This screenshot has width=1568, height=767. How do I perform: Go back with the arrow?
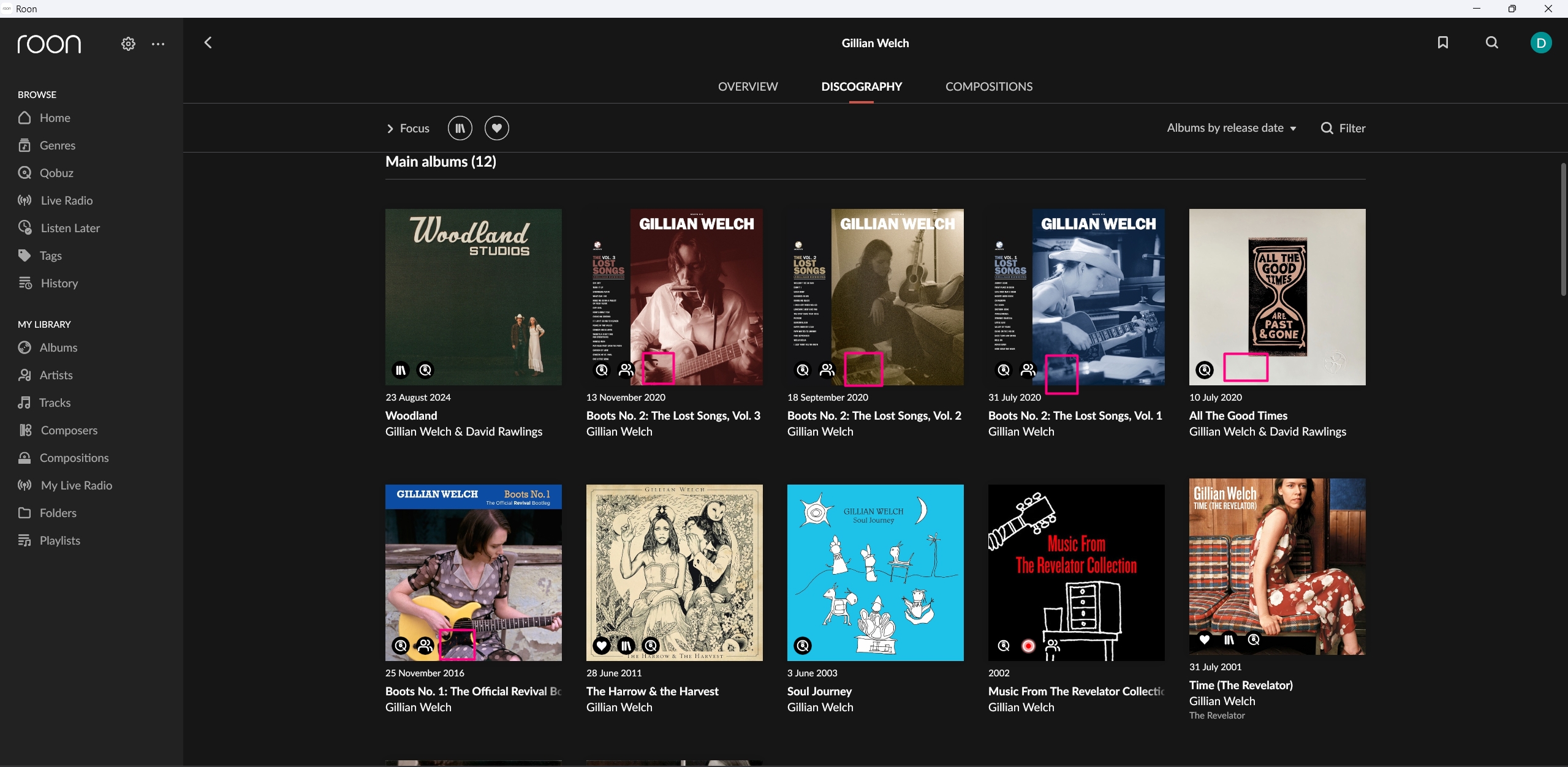click(x=208, y=42)
